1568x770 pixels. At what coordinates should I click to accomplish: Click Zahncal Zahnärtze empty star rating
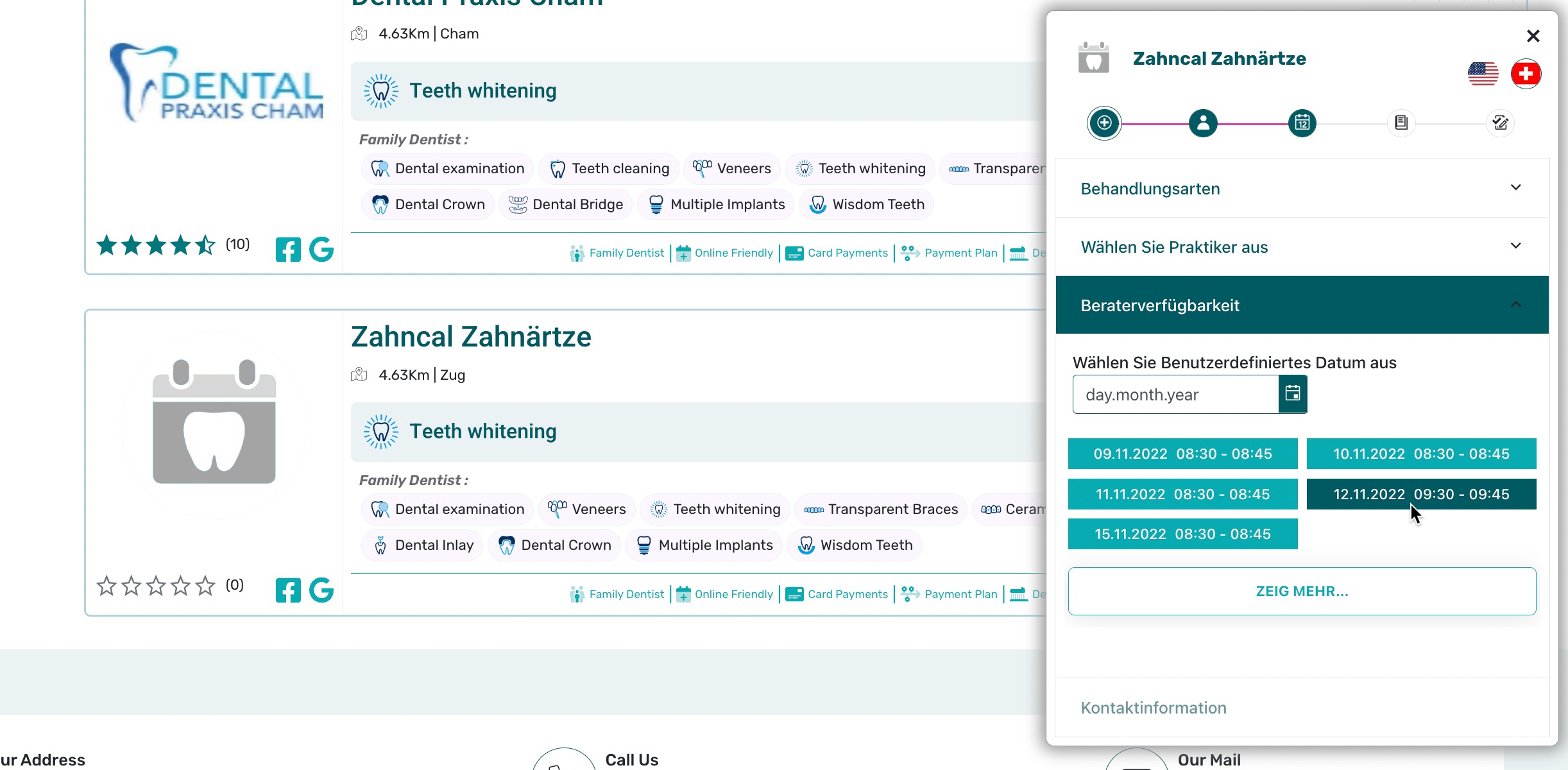(156, 586)
